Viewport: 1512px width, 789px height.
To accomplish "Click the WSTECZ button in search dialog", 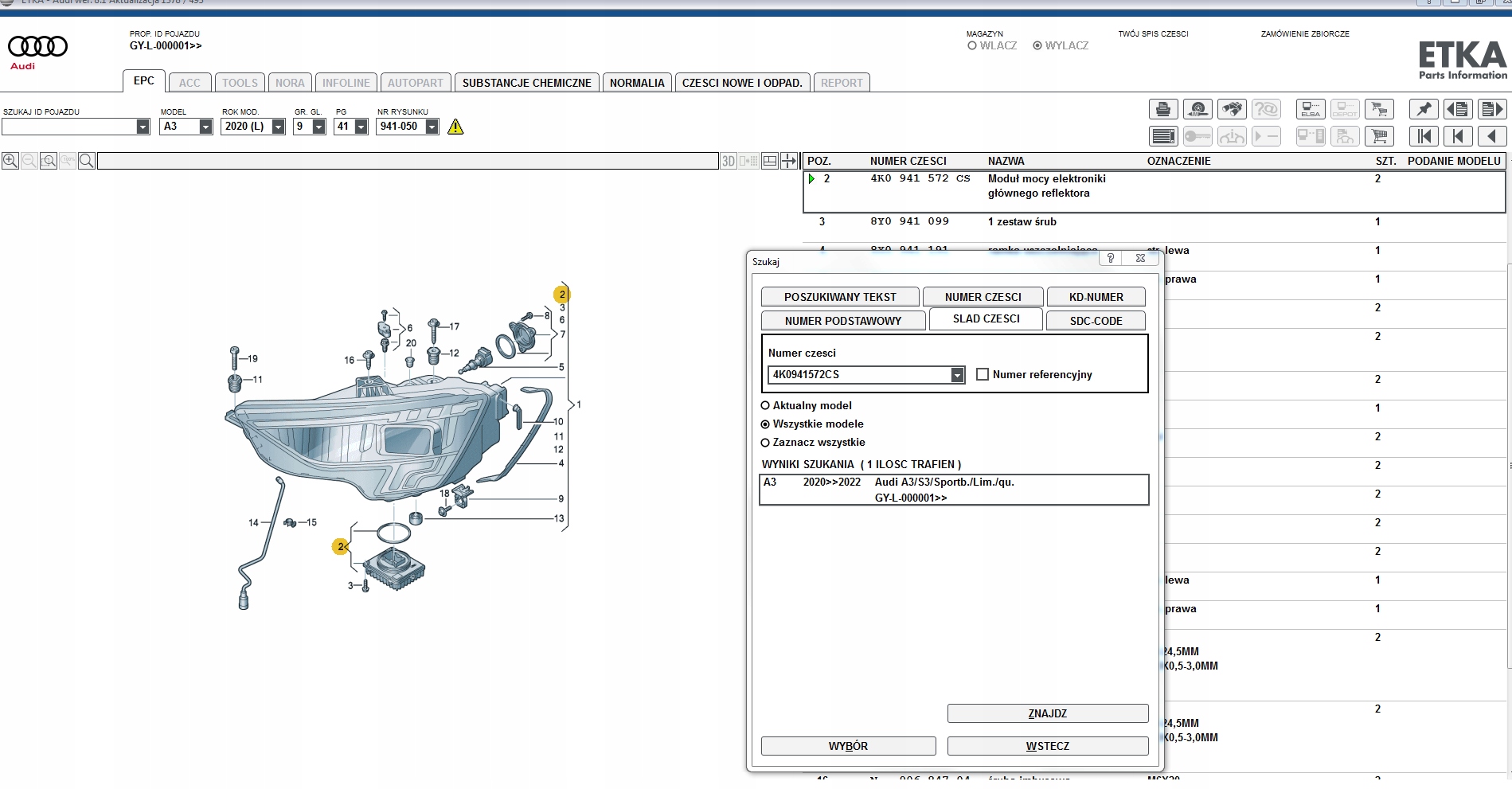I will pyautogui.click(x=1047, y=746).
